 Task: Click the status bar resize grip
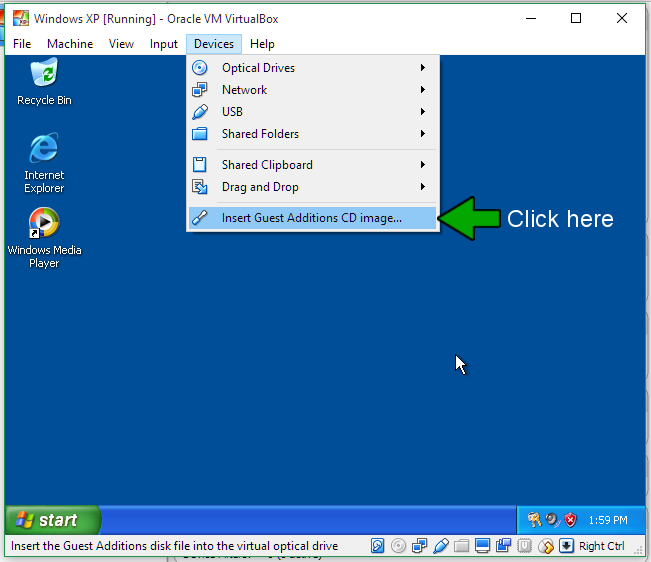click(x=639, y=550)
